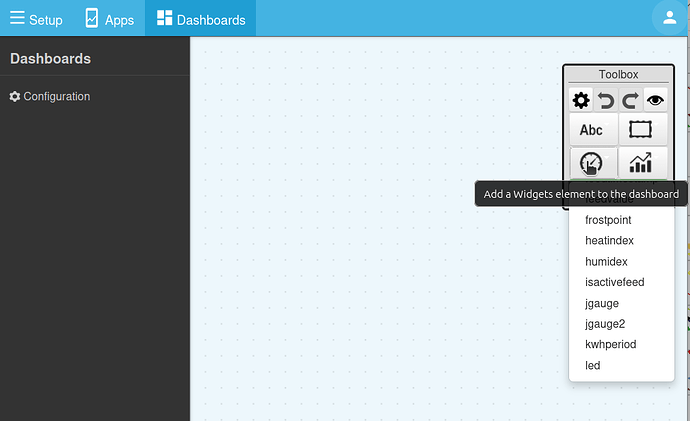Toggle dashboard preview eye icon
This screenshot has width=690, height=421.
click(655, 100)
